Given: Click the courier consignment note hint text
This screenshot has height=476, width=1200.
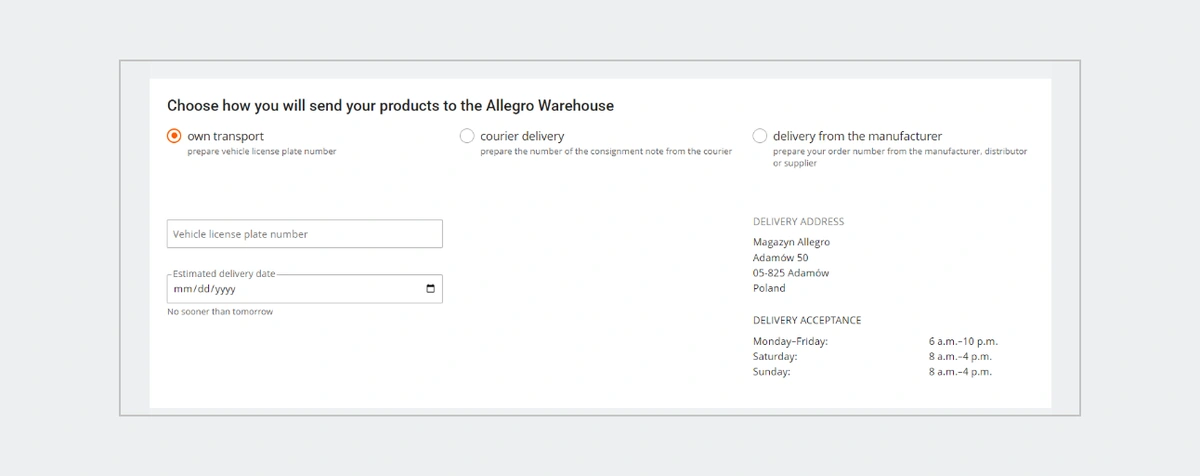Looking at the screenshot, I should (606, 152).
